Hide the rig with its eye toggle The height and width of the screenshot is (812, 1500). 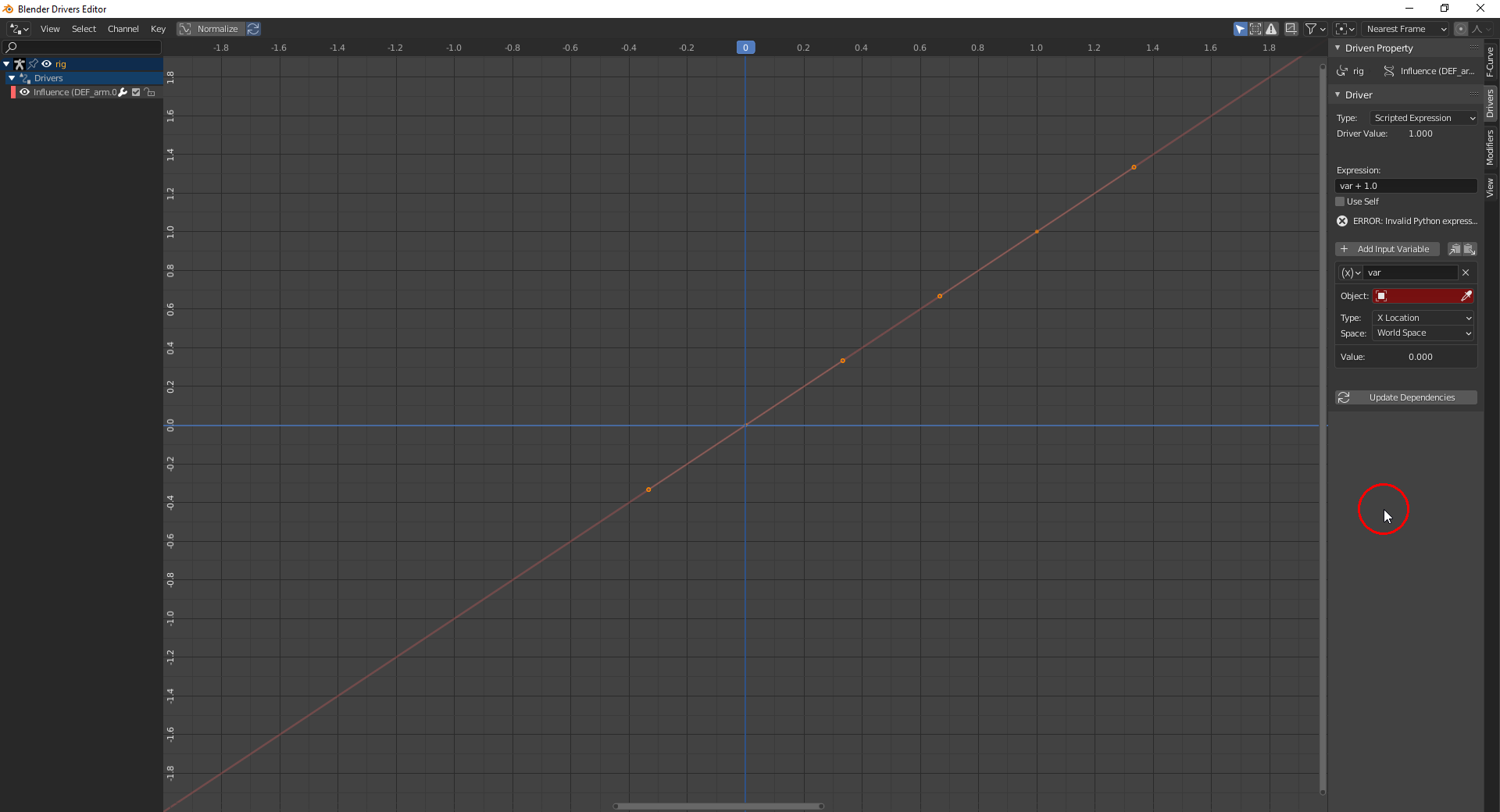45,64
